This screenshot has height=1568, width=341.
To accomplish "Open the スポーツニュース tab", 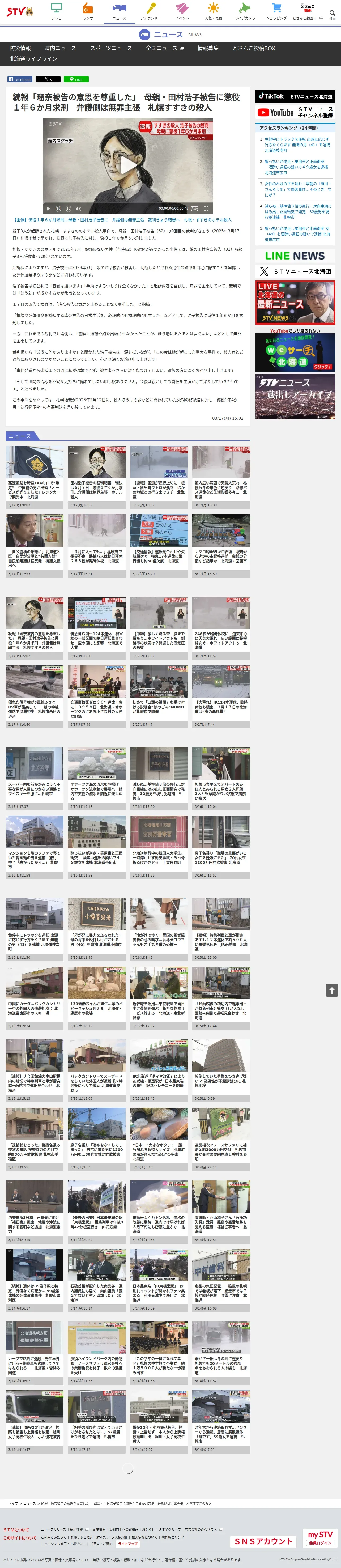I will click(x=111, y=48).
